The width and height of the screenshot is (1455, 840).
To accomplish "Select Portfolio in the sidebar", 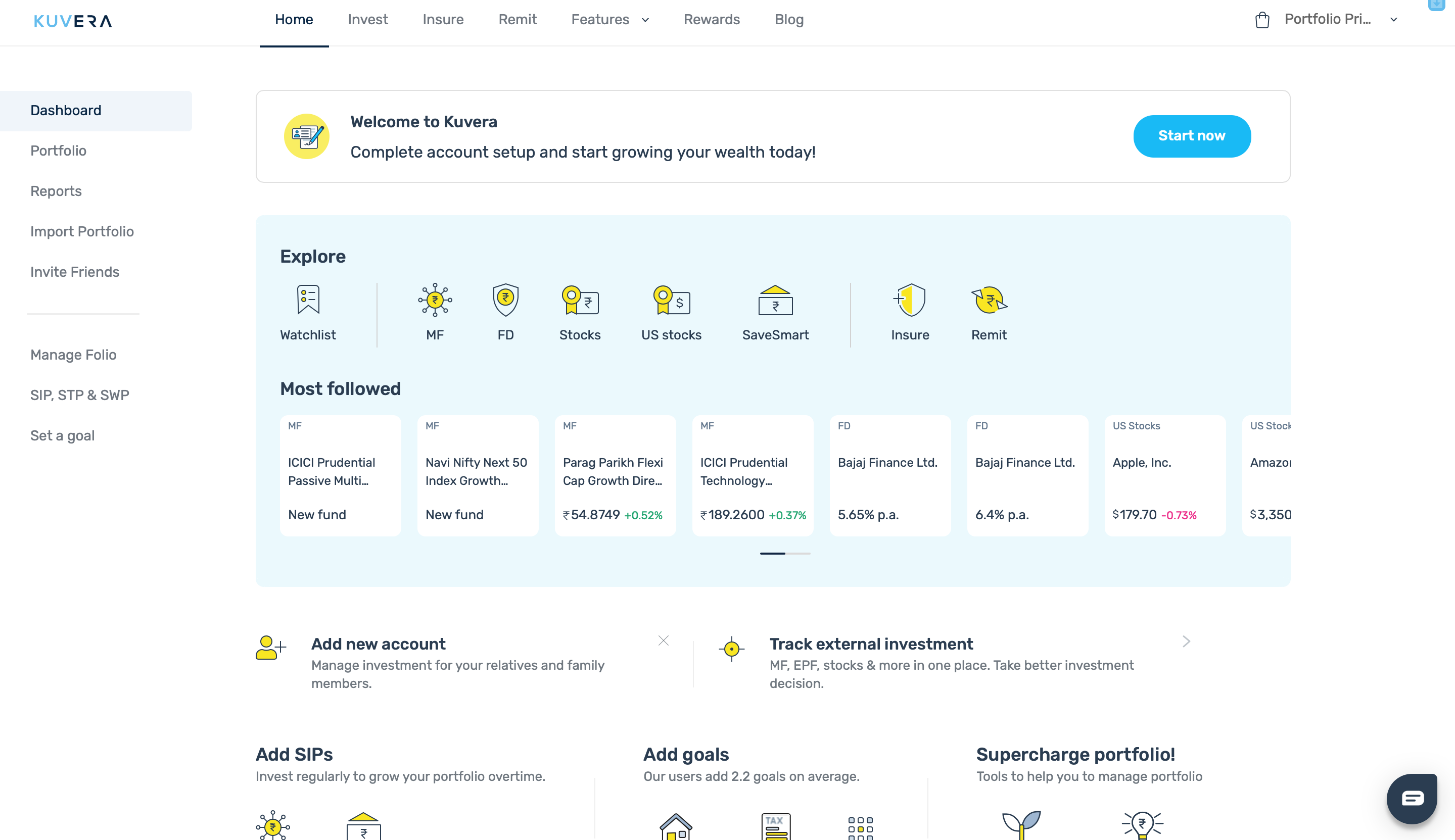I will click(x=58, y=151).
